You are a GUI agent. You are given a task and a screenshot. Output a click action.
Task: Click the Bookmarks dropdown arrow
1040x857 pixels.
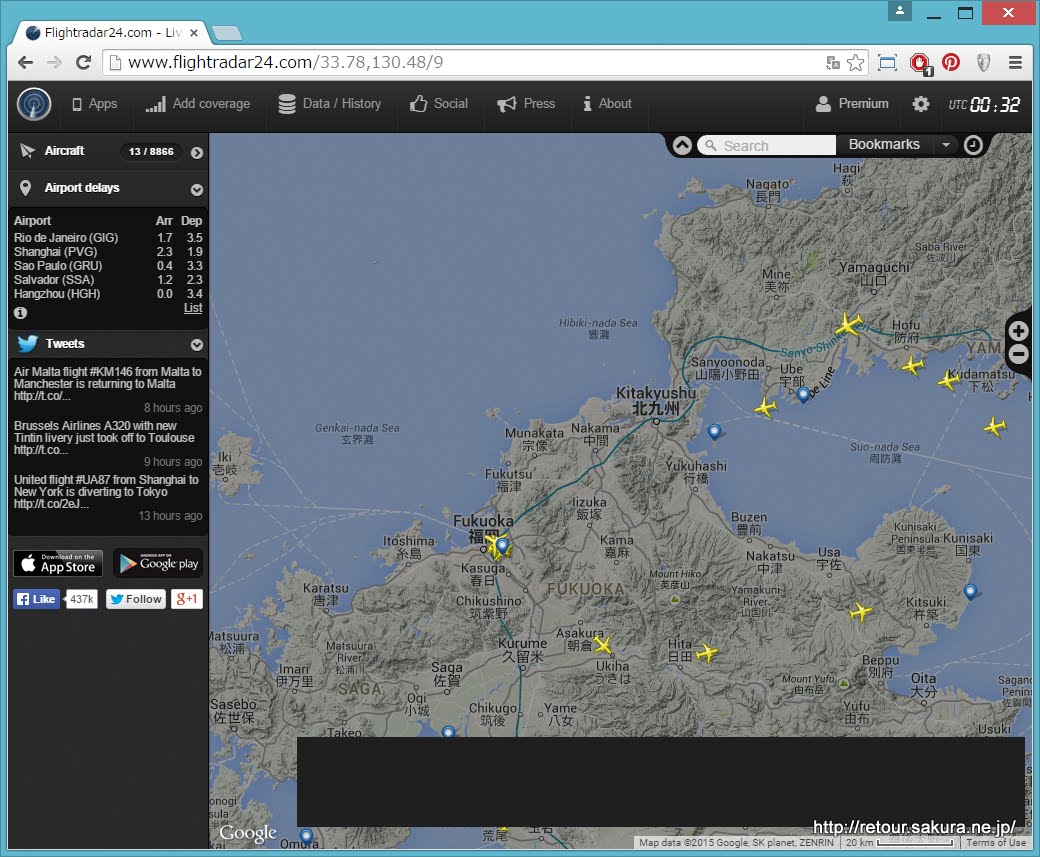(946, 145)
